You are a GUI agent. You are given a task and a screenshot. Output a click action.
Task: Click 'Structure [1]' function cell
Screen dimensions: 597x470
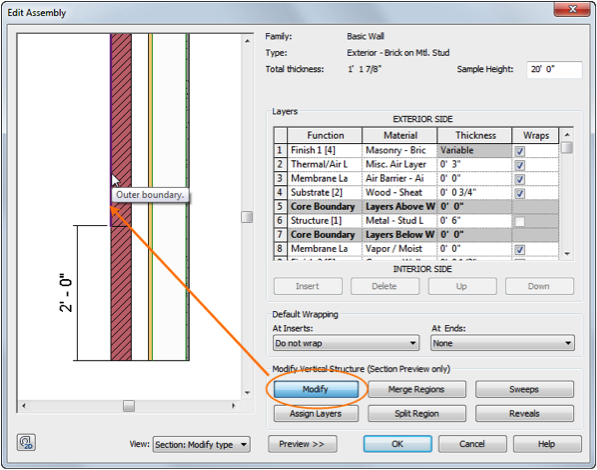325,221
